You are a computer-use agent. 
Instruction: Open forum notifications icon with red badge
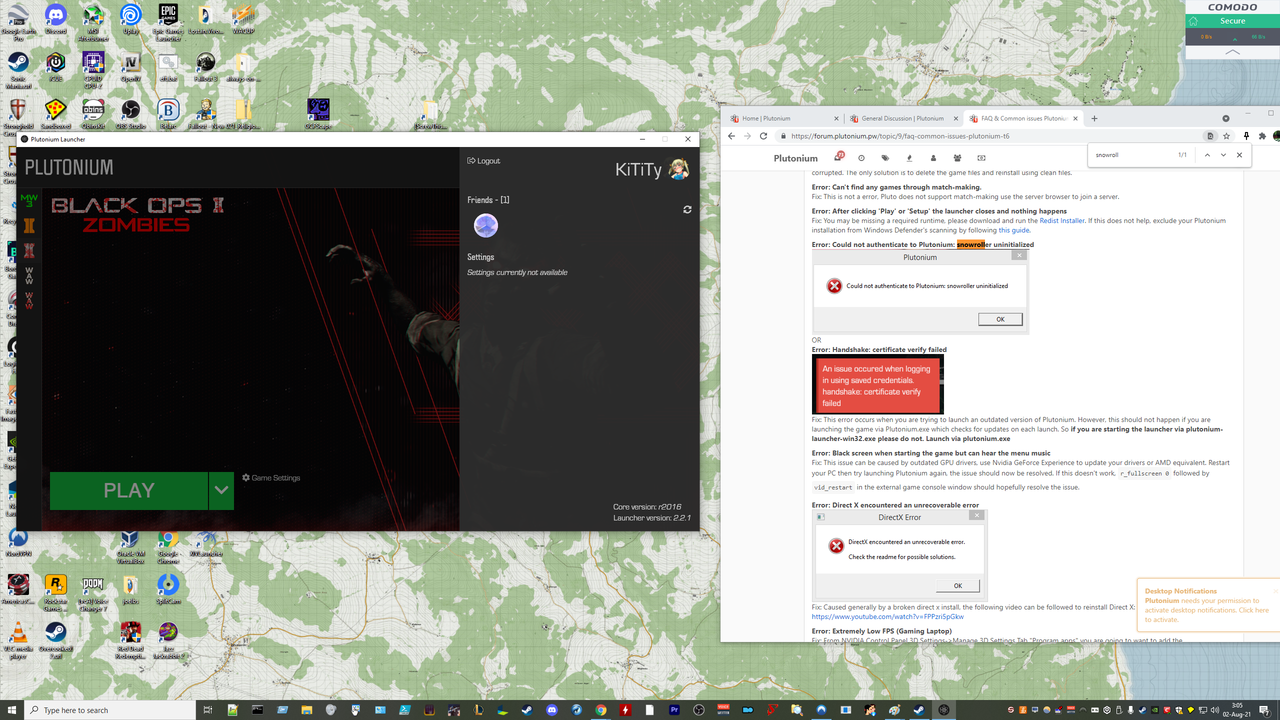[x=839, y=158]
